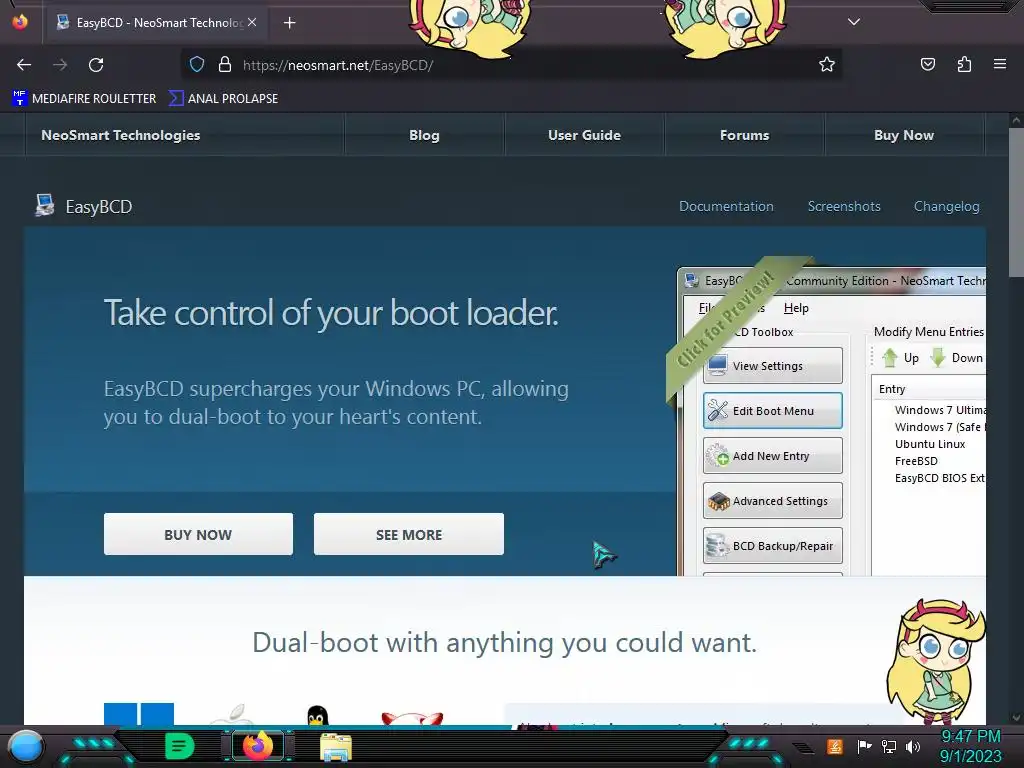Click the orange Java tray icon
This screenshot has height=768, width=1024.
835,746
